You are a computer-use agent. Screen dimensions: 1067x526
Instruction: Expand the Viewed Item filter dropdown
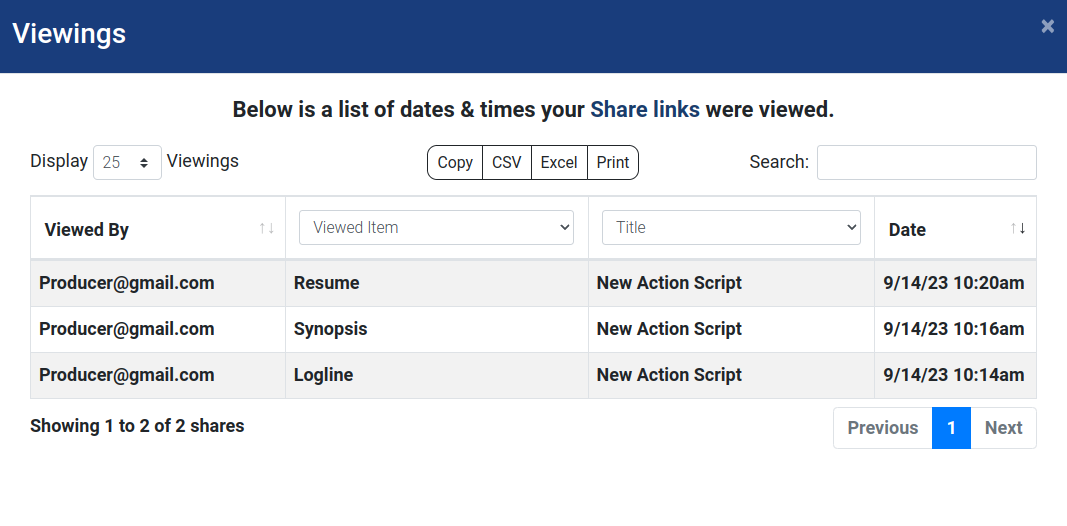436,227
